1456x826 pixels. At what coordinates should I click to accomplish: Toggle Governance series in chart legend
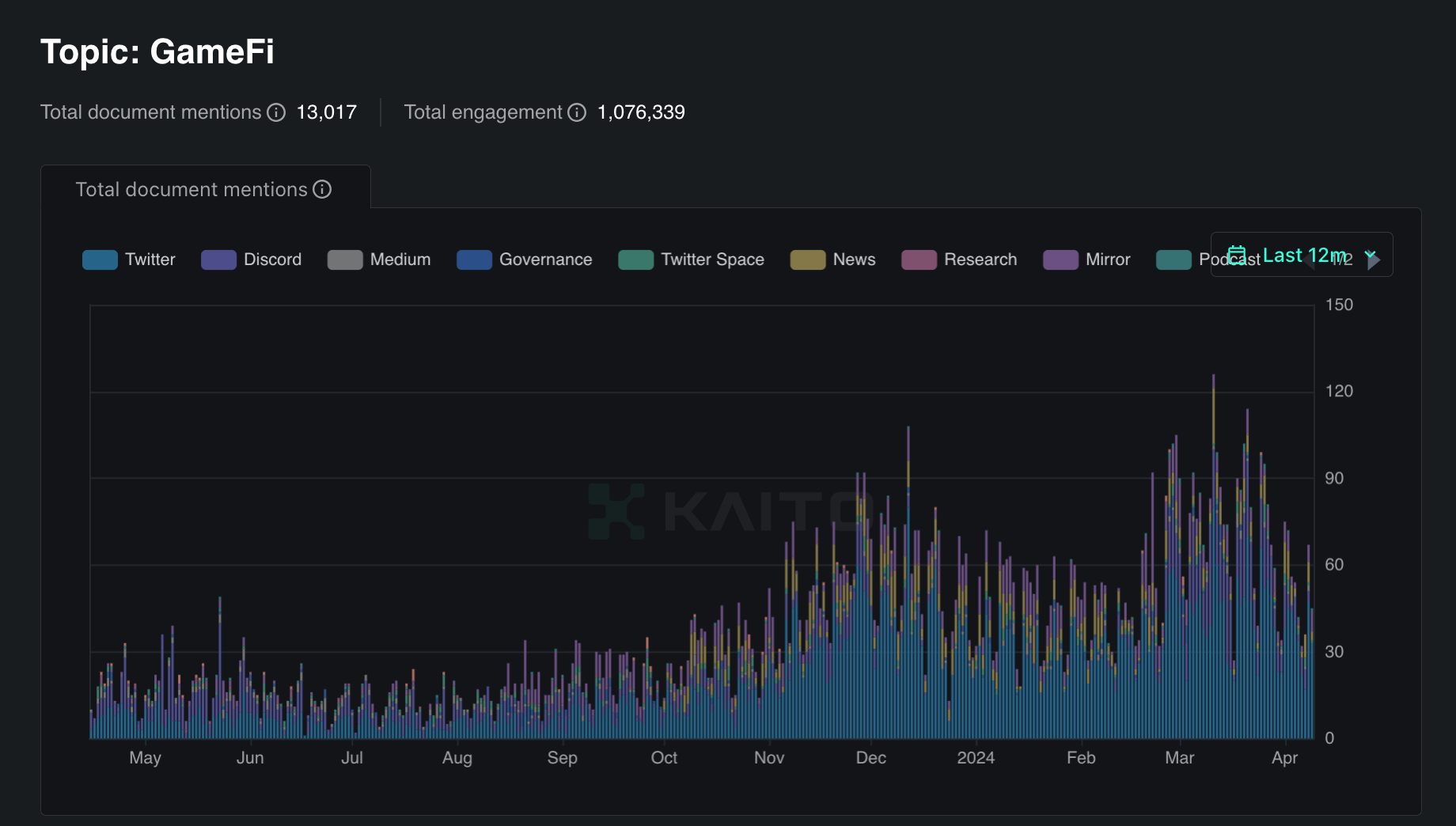pos(525,260)
